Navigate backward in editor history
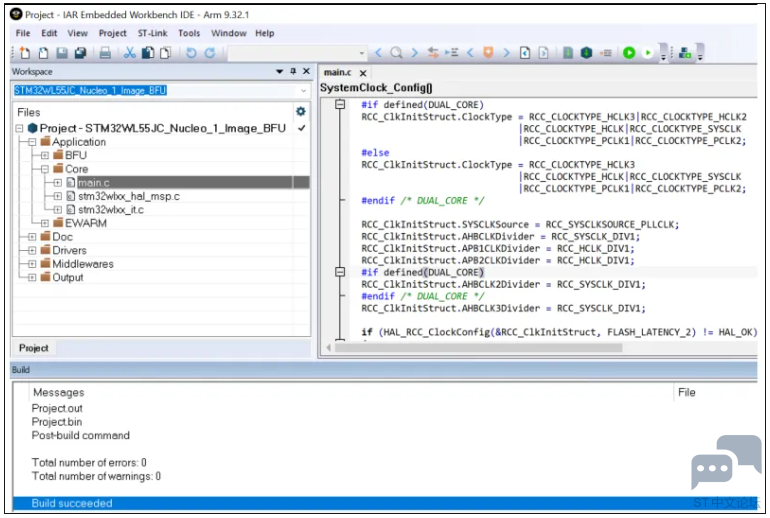Image resolution: width=770 pixels, height=518 pixels. [525, 53]
